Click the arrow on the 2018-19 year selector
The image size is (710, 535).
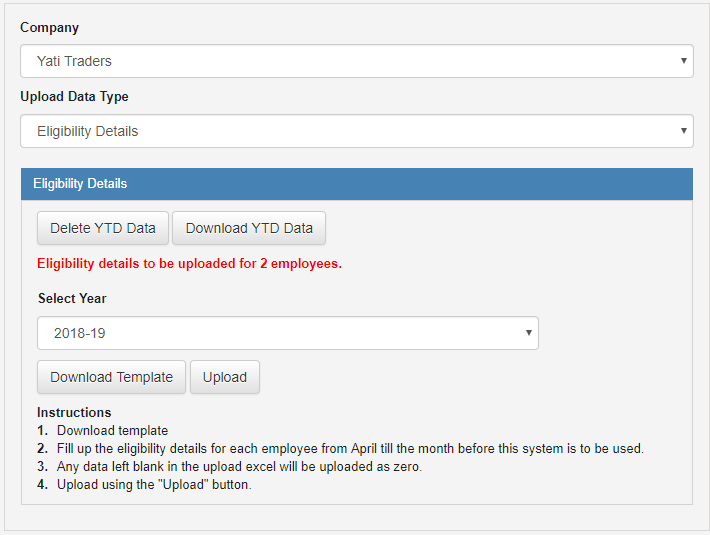coord(529,333)
